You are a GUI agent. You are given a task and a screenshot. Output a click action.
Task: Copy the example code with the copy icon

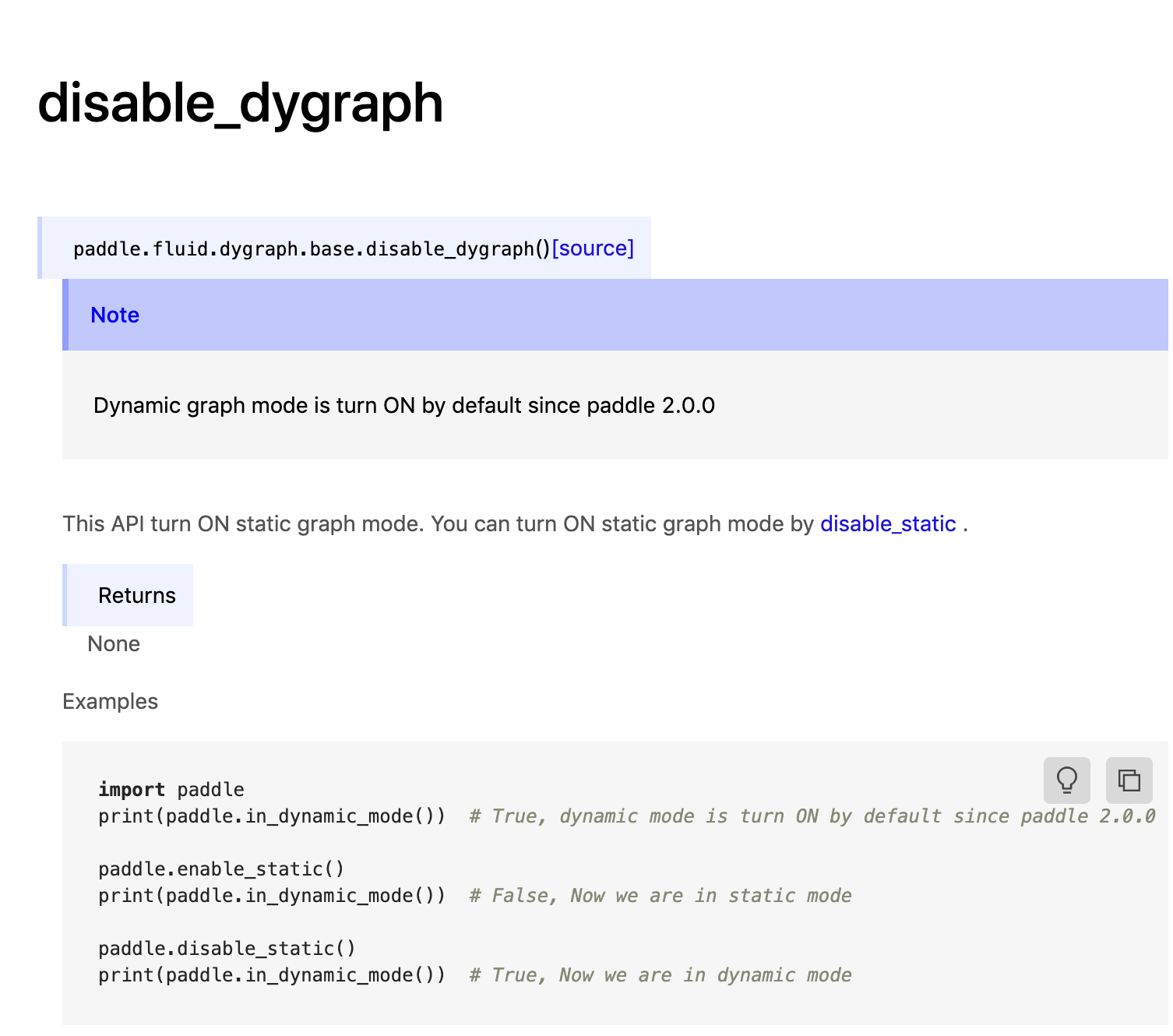tap(1129, 780)
